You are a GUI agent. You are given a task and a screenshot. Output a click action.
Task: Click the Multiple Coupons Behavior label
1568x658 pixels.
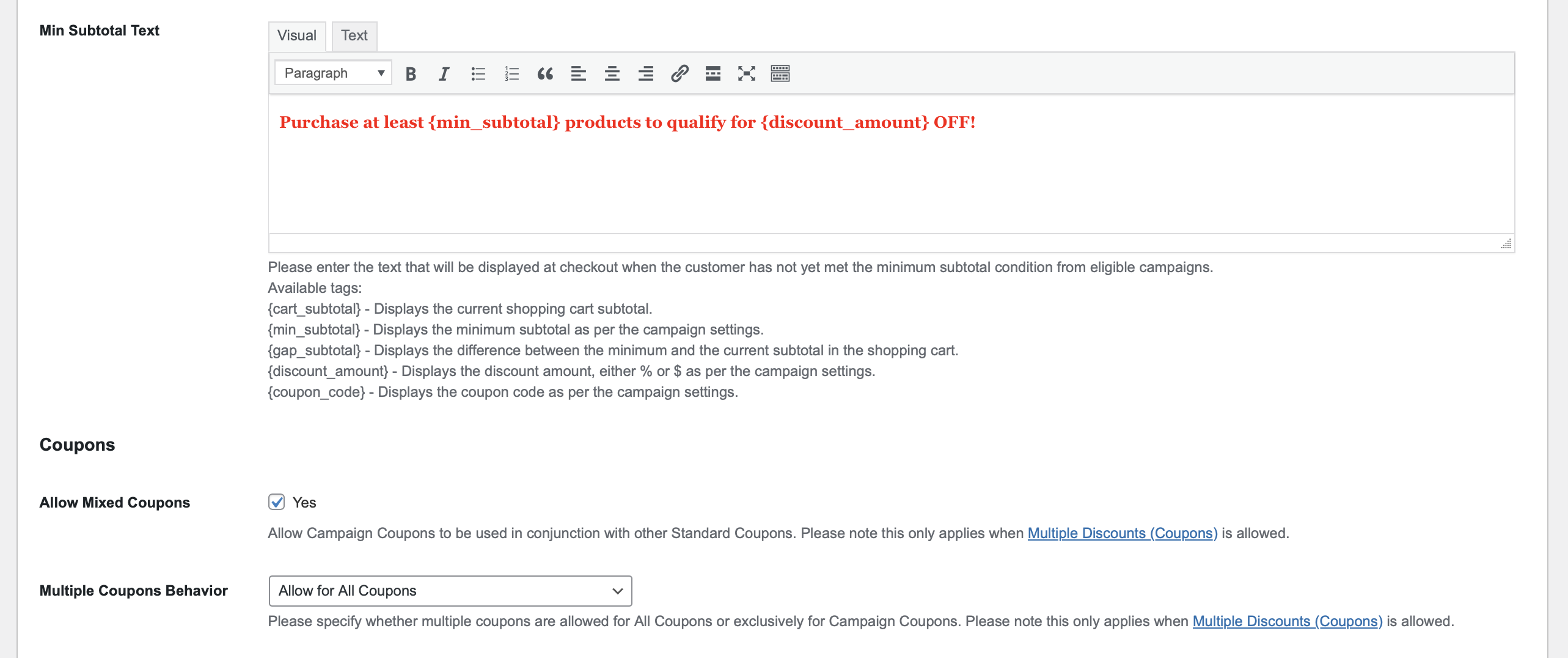coord(133,591)
